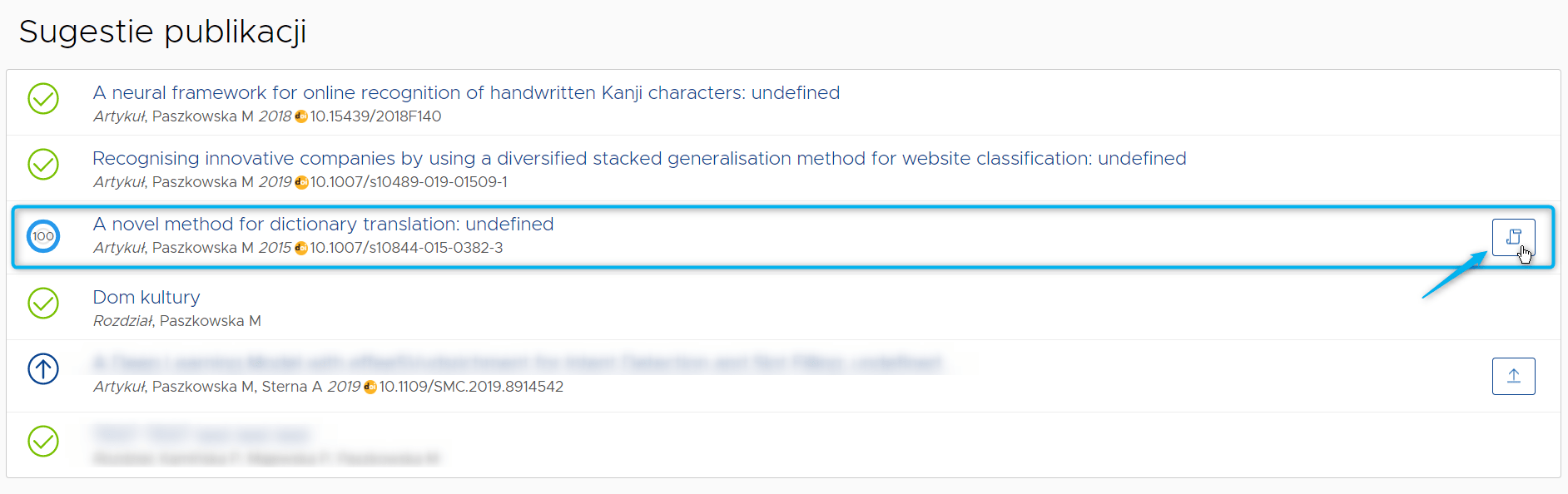The image size is (1568, 494).
Task: Open the neural framework Kanji recognition article
Action: tap(466, 92)
